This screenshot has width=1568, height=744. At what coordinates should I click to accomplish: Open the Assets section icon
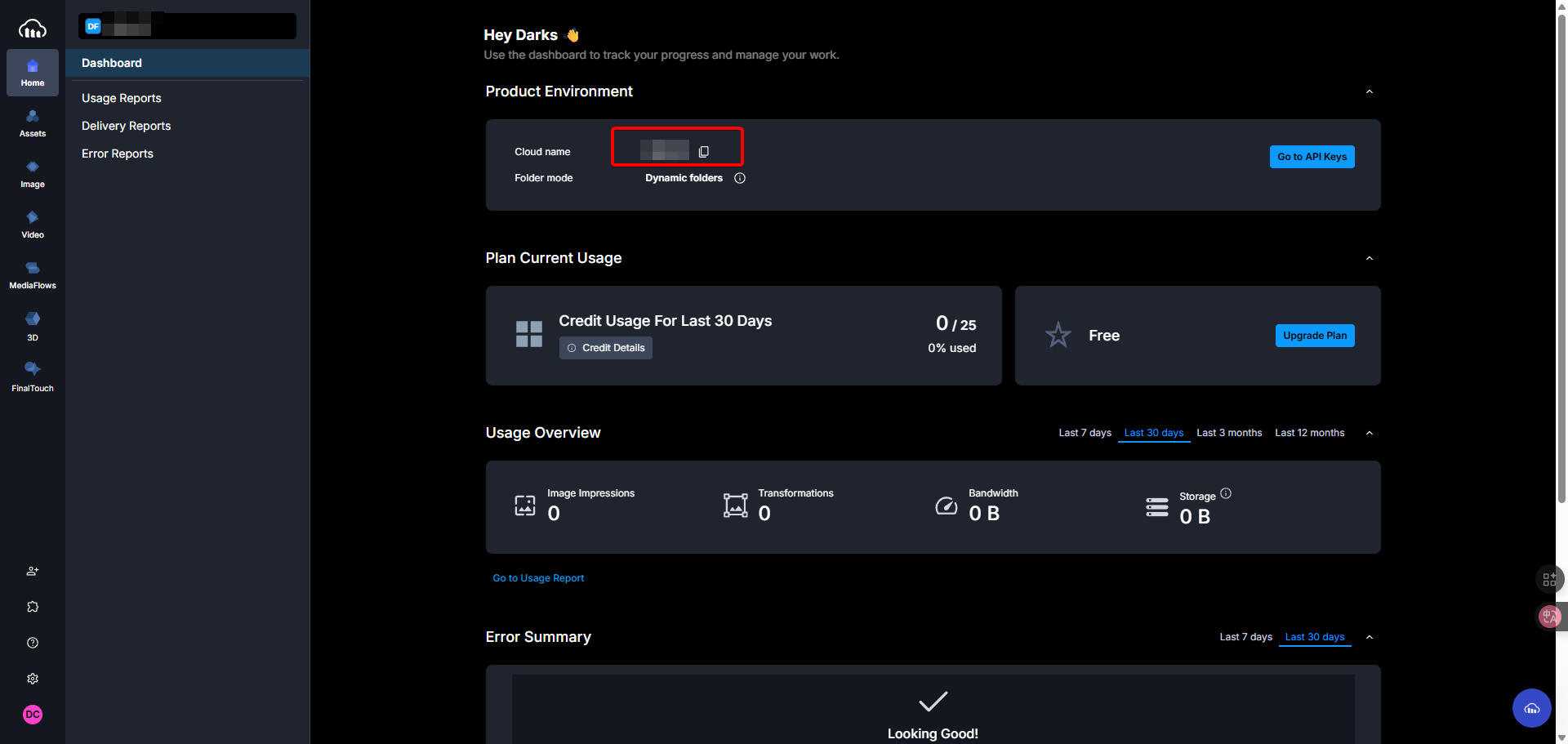tap(32, 123)
